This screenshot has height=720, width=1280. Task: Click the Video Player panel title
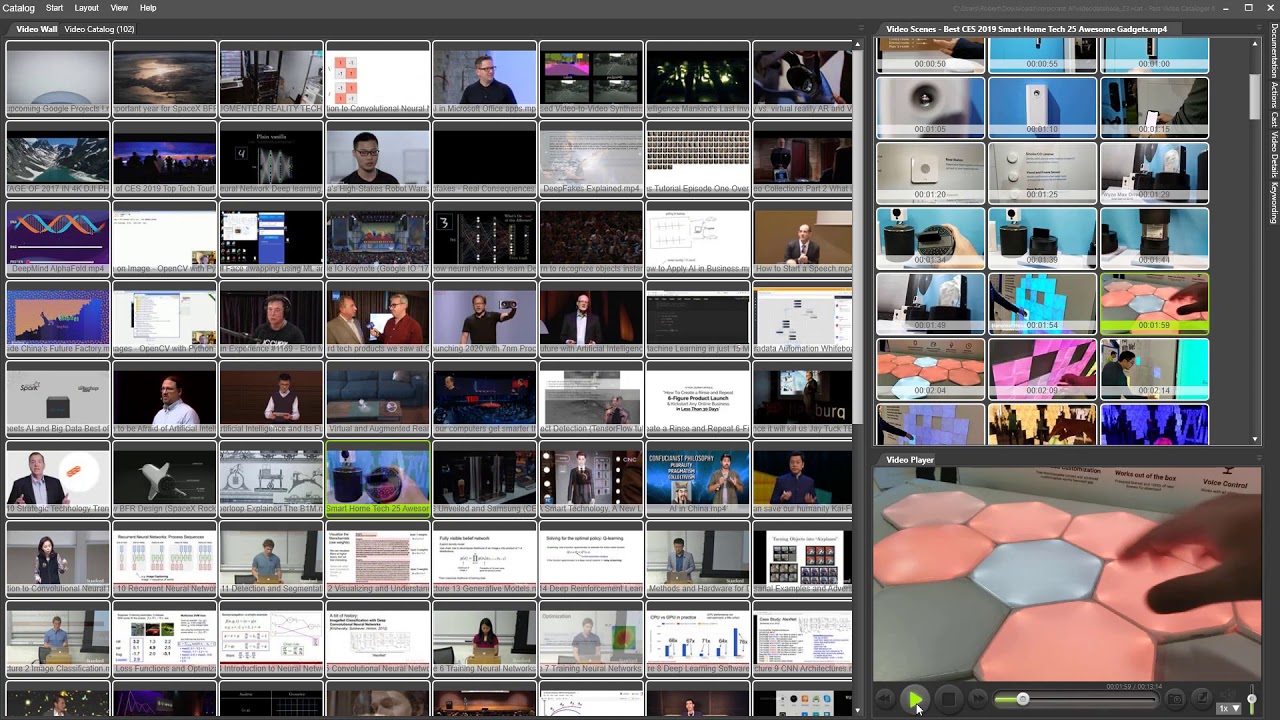(x=910, y=460)
